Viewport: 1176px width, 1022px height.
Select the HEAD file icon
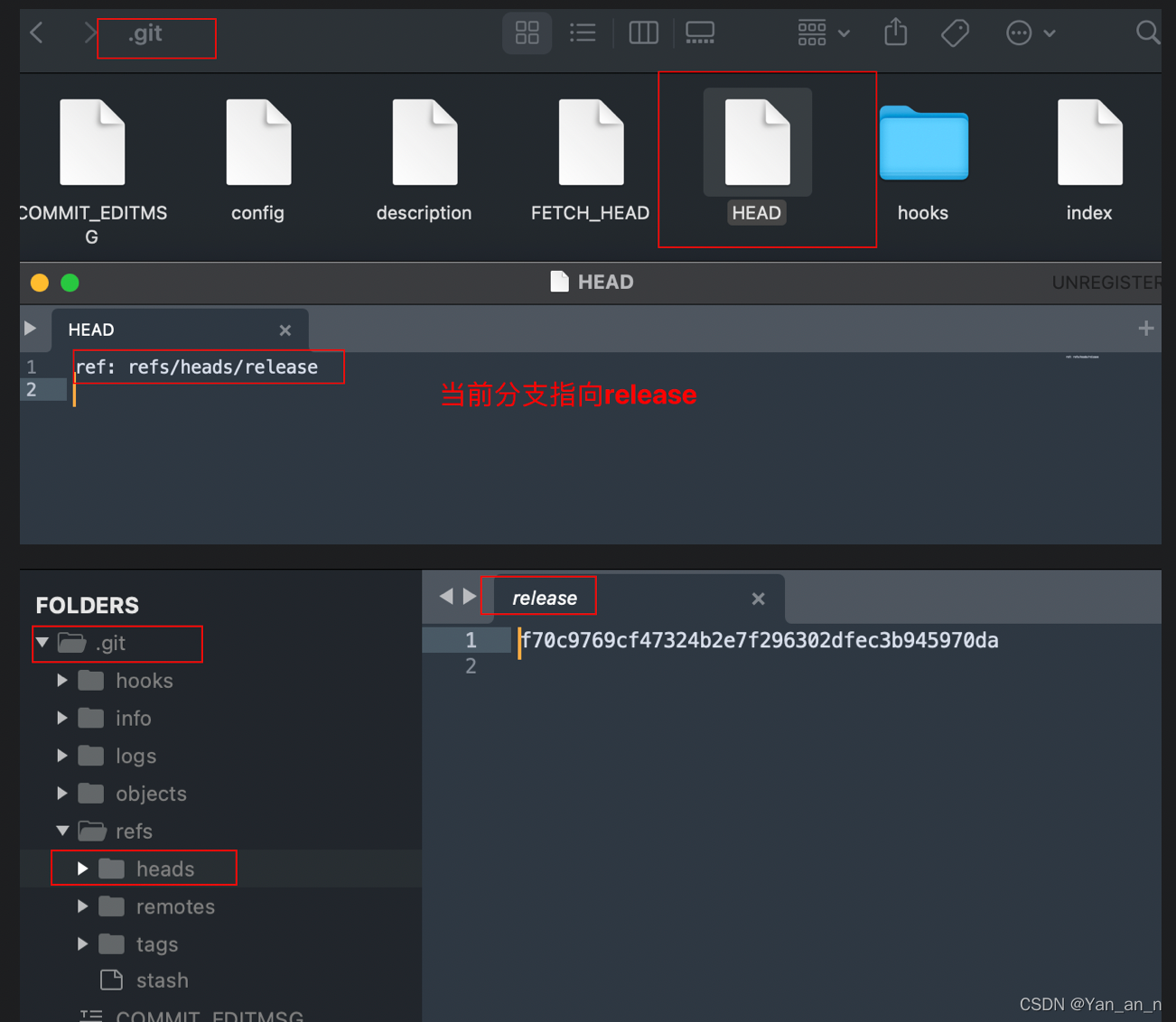[x=757, y=142]
